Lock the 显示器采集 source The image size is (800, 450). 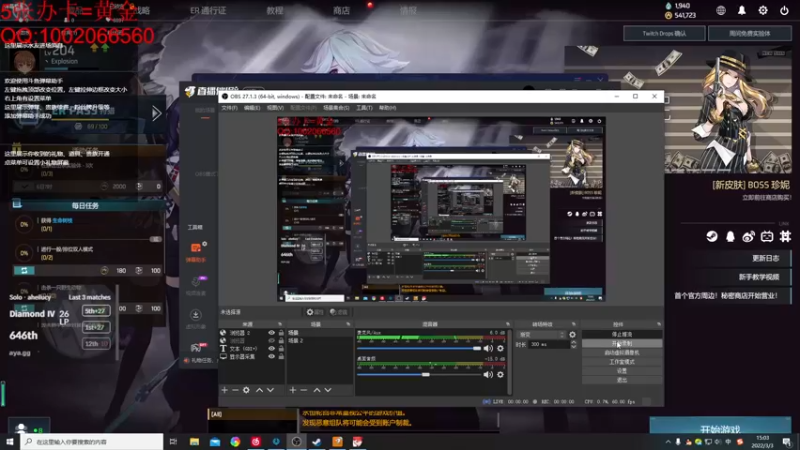(x=281, y=357)
